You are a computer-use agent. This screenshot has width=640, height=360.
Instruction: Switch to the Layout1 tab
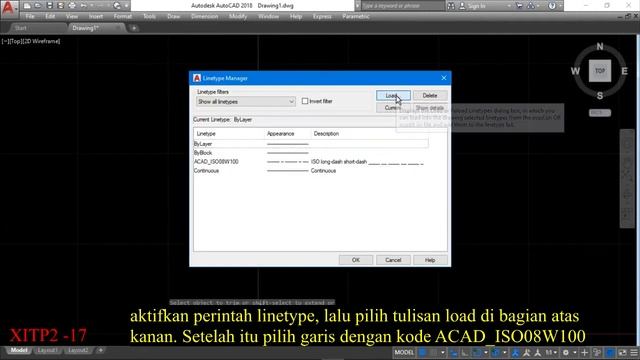coord(47,350)
